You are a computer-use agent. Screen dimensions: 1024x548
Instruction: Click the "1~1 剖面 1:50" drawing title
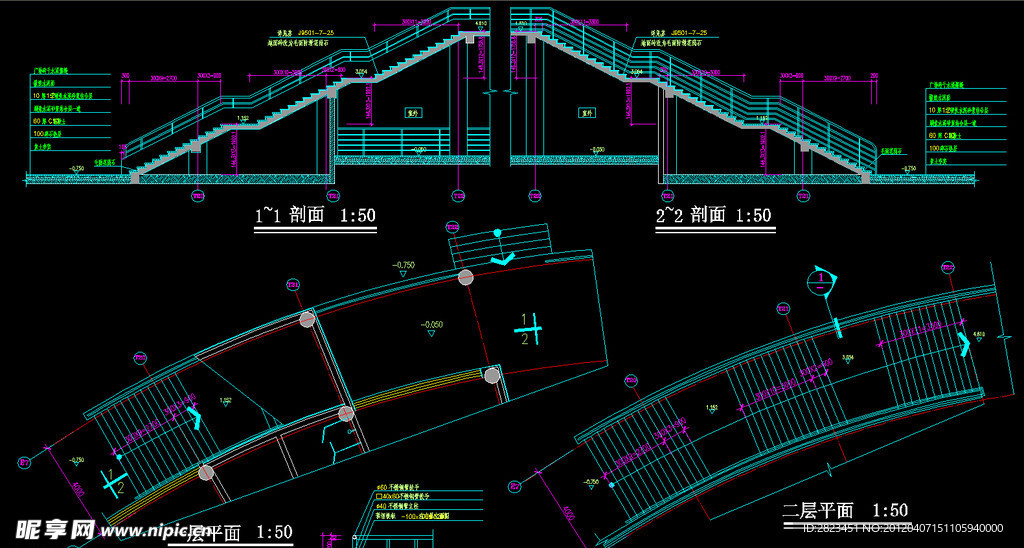coord(315,216)
